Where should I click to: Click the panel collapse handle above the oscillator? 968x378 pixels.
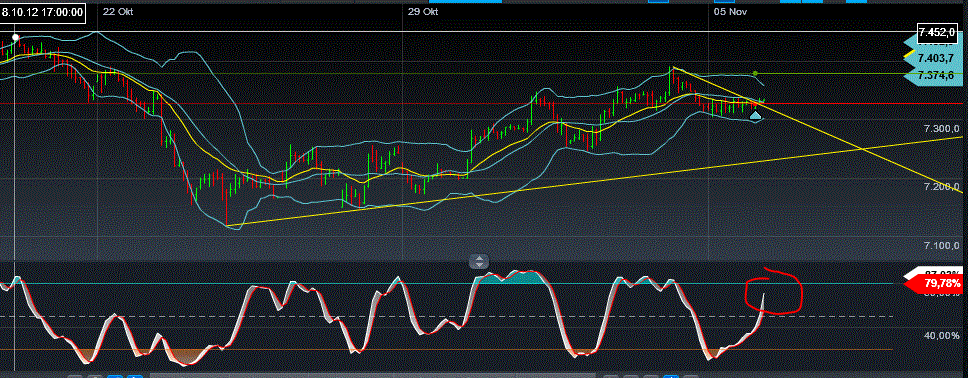point(479,261)
